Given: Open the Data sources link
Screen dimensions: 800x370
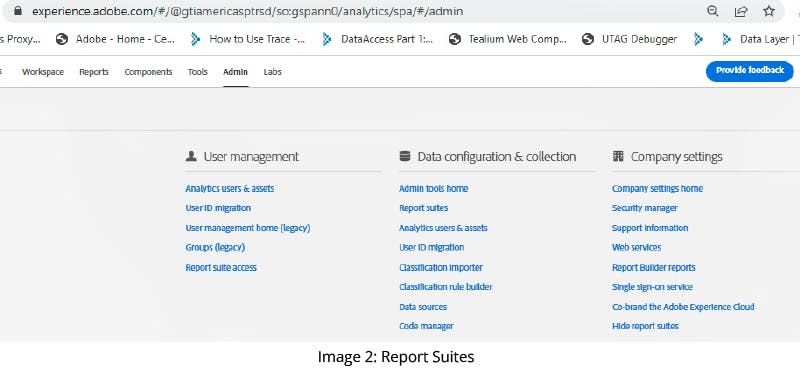Looking at the screenshot, I should pos(423,307).
